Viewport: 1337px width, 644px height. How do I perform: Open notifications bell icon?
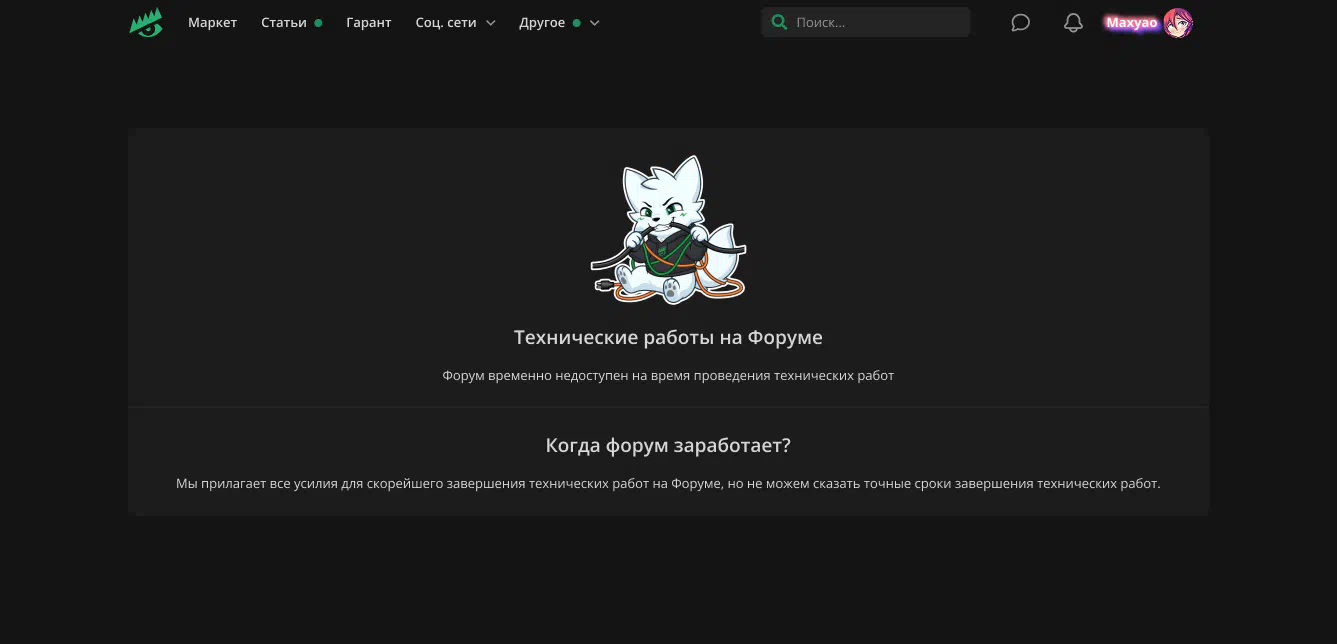(x=1073, y=22)
